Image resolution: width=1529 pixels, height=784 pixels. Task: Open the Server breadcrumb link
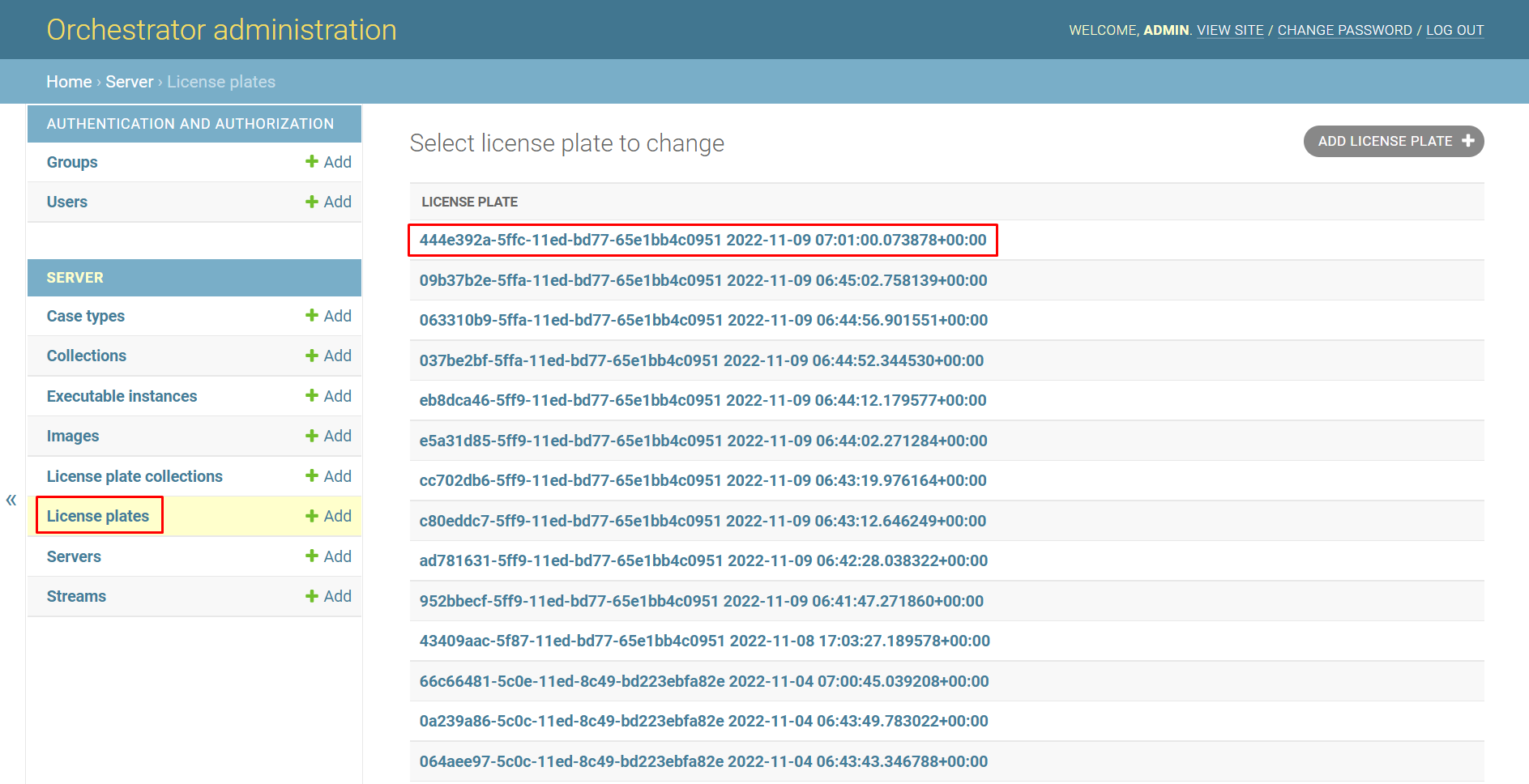tap(129, 82)
